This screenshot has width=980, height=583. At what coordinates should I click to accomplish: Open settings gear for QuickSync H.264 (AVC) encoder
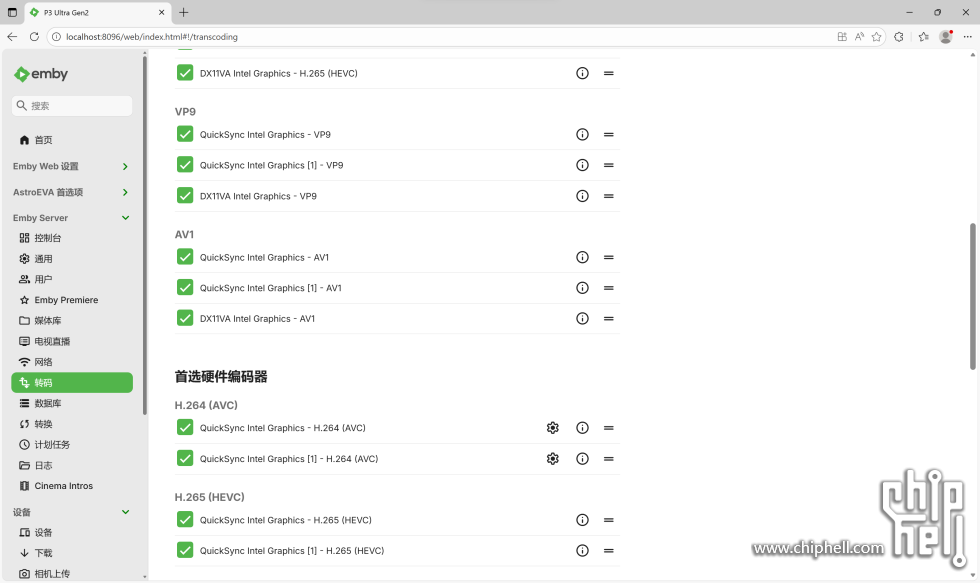pyautogui.click(x=552, y=428)
